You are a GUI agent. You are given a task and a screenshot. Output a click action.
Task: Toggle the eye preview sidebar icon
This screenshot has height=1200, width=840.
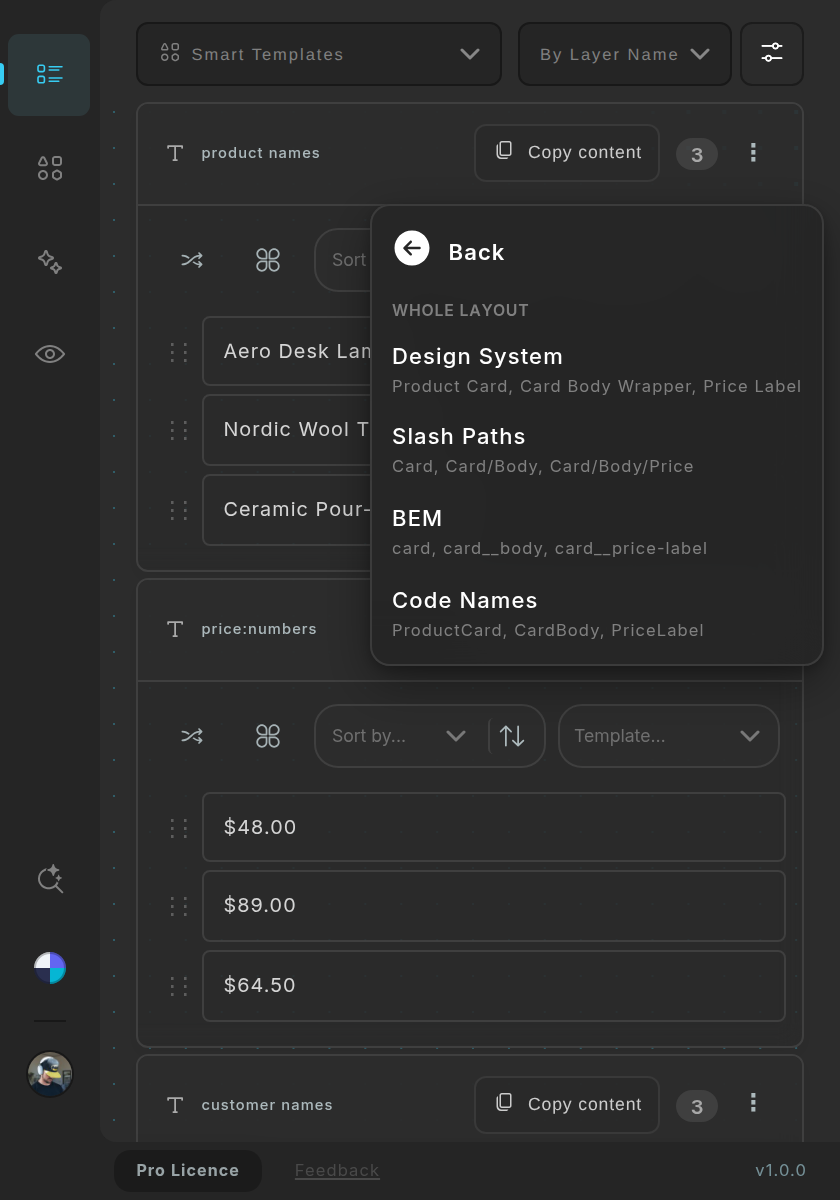49,354
